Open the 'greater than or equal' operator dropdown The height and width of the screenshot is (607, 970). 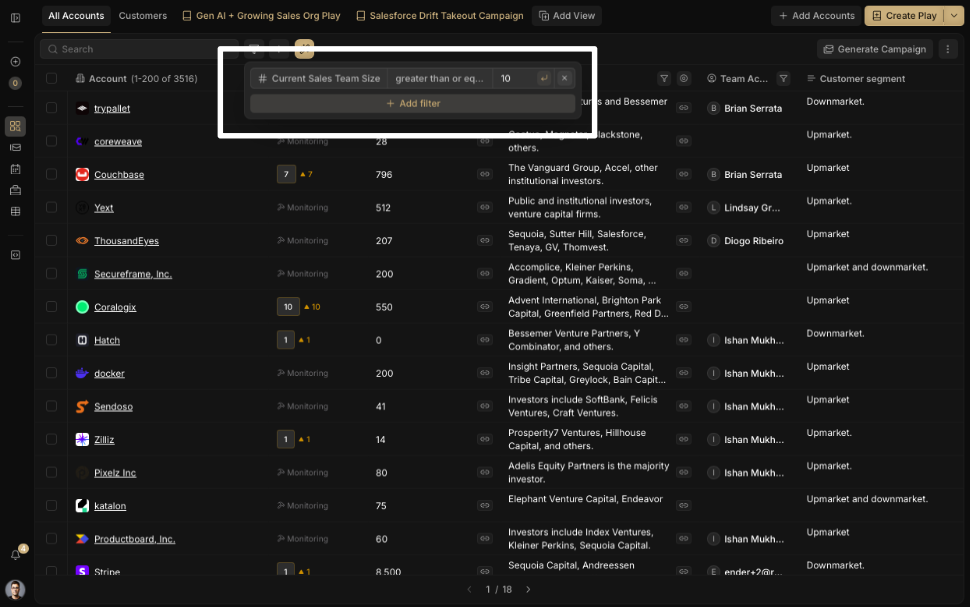439,78
